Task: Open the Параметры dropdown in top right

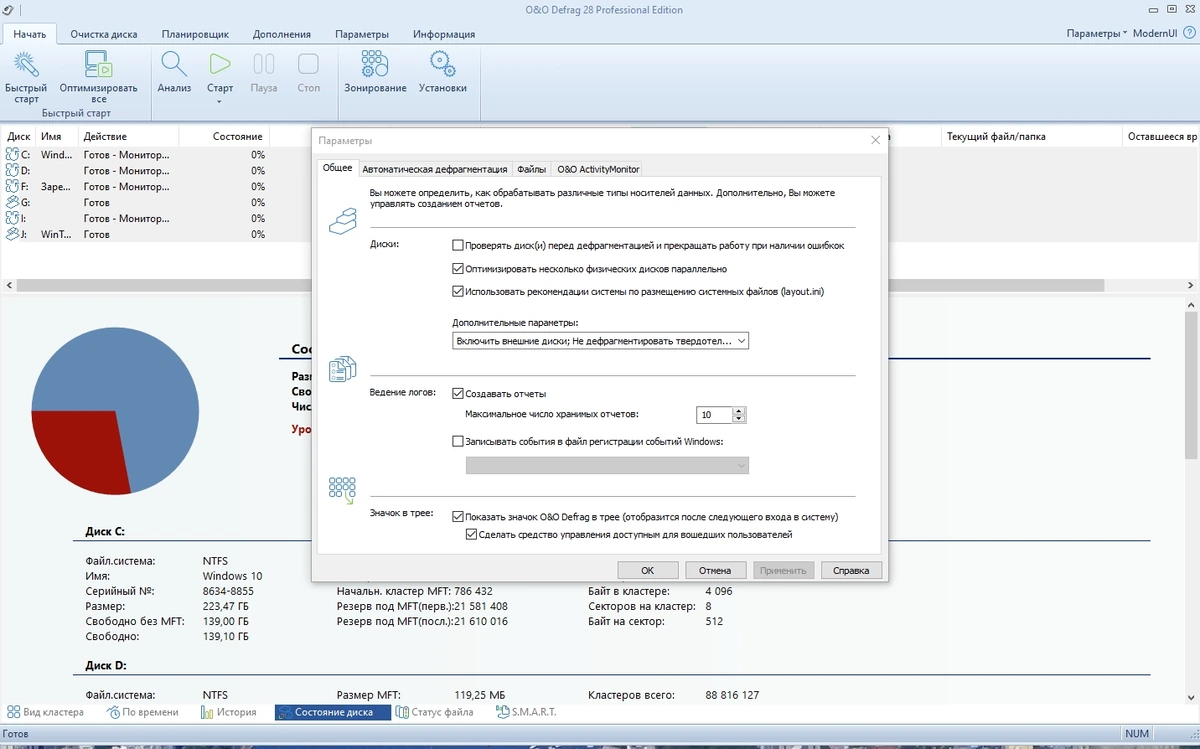Action: click(x=1096, y=33)
